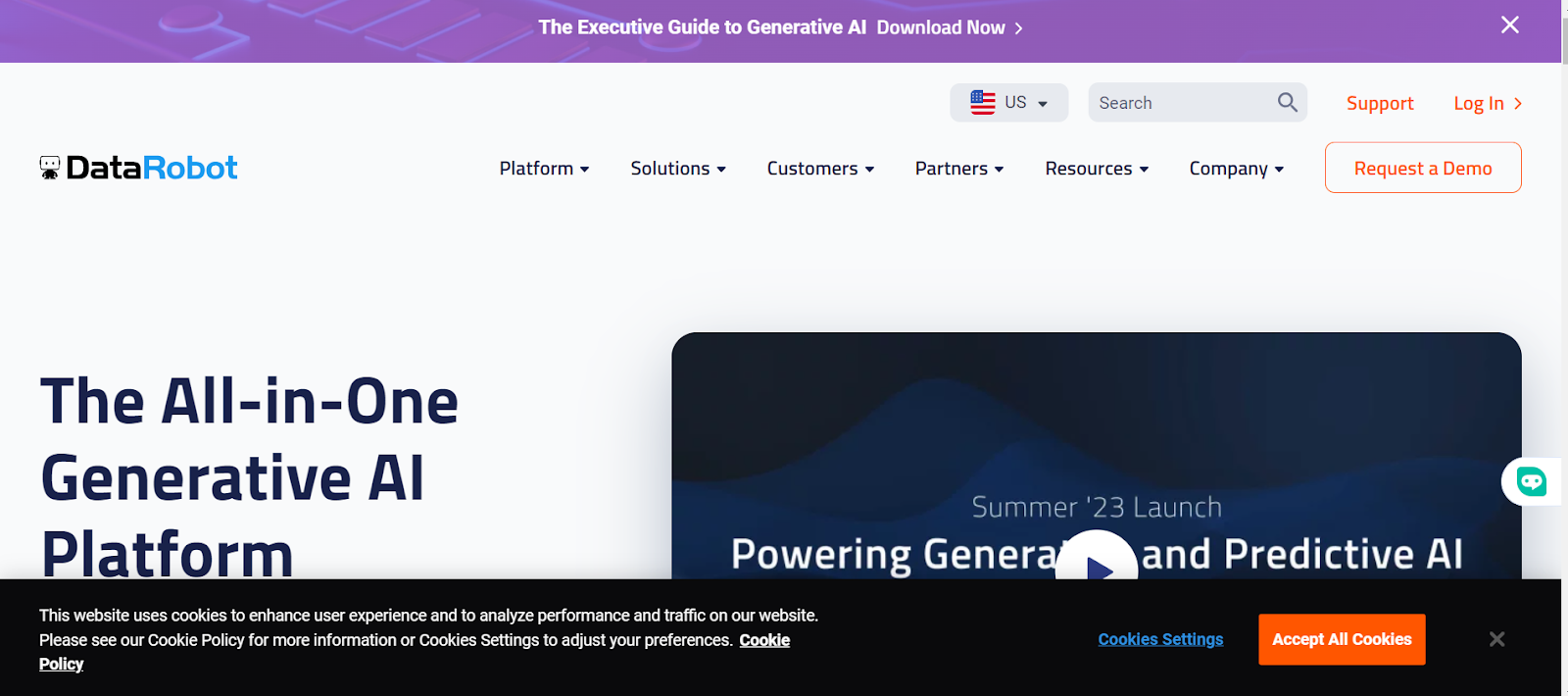The image size is (1568, 696).
Task: Click the search magnifier icon
Action: pos(1287,102)
